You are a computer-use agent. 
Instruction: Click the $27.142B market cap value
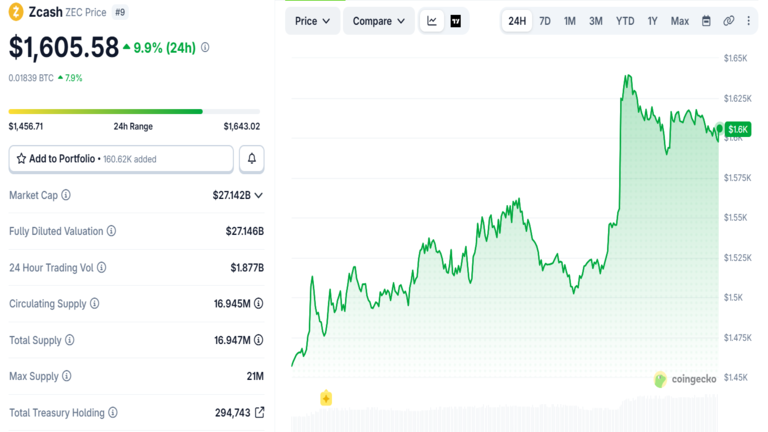point(232,195)
